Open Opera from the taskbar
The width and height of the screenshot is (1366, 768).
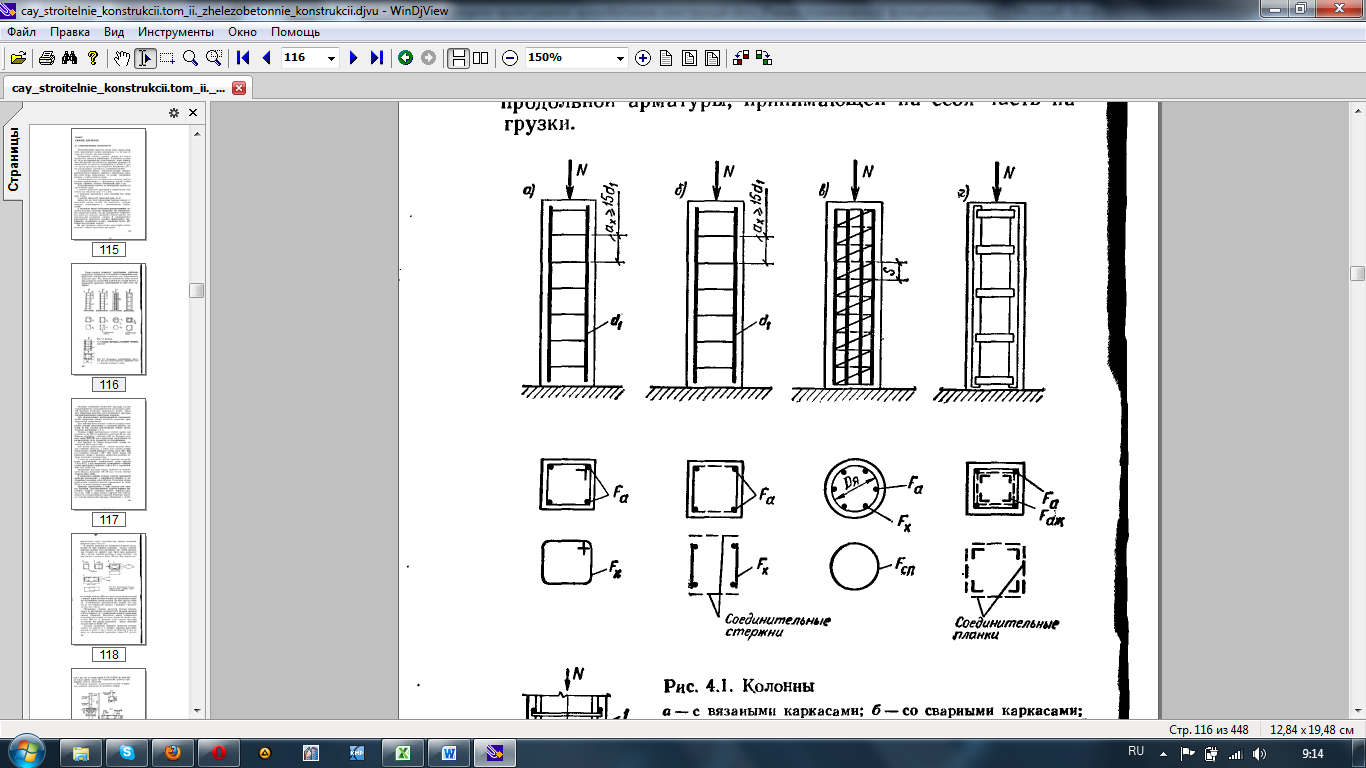point(219,752)
